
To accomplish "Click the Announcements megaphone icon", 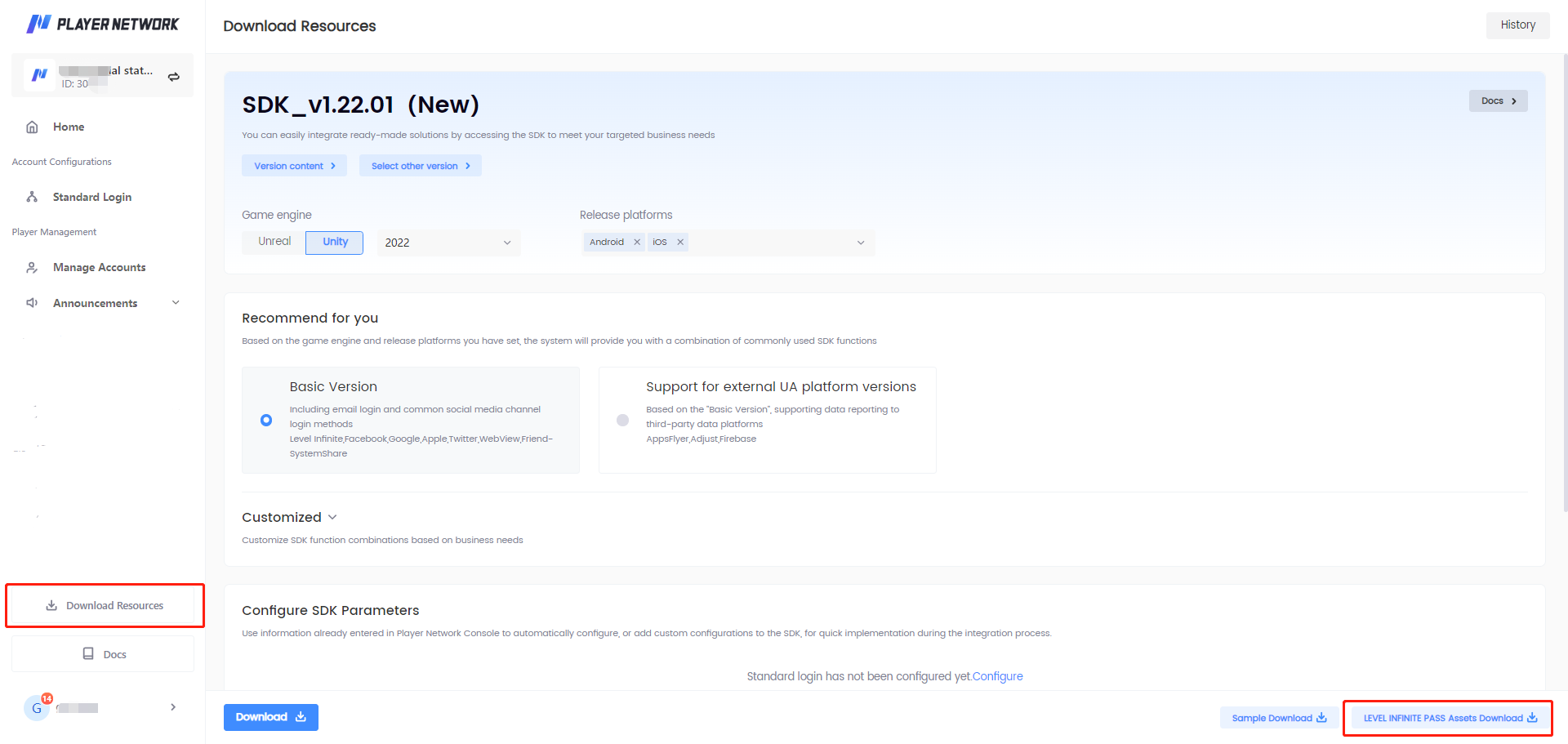I will pyautogui.click(x=33, y=303).
